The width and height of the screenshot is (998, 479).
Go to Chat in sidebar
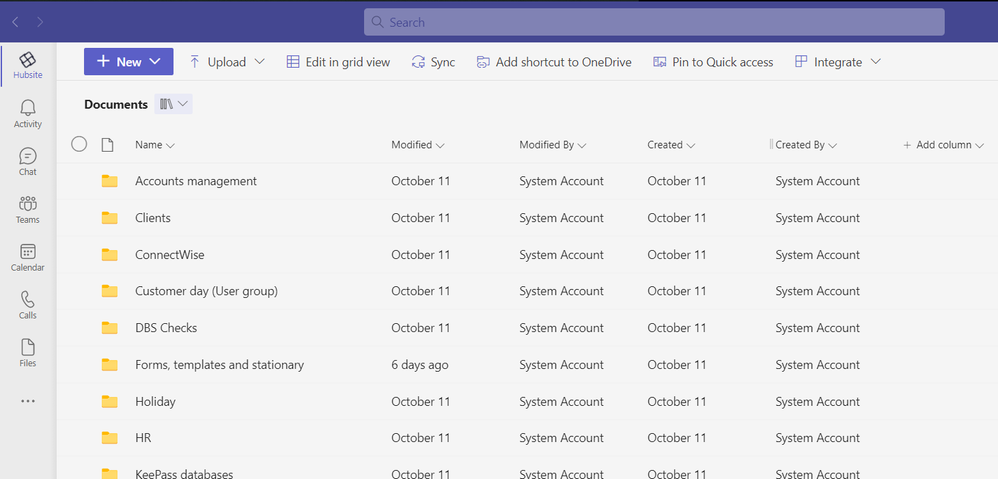(28, 161)
